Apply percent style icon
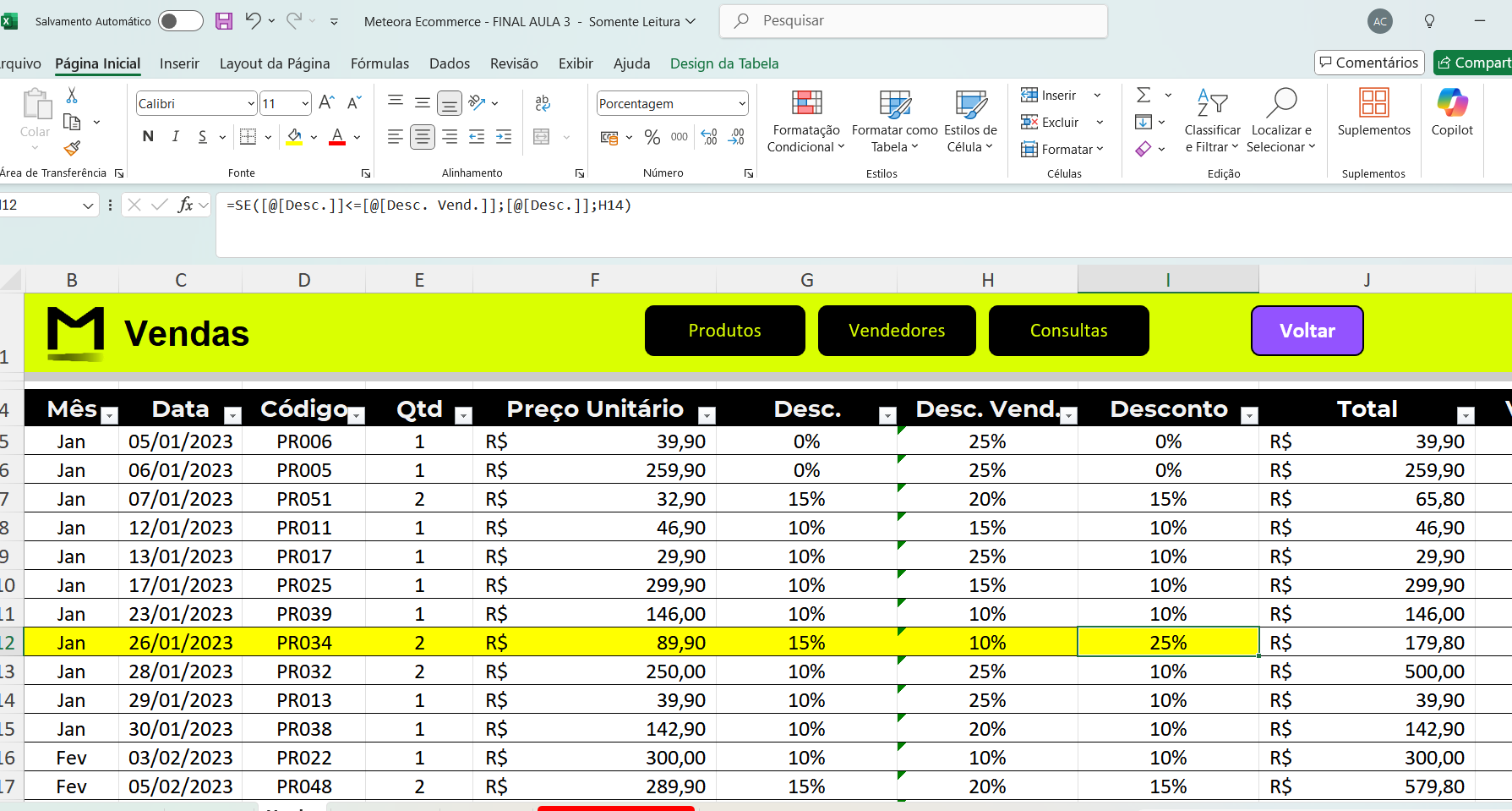Viewport: 1512px width, 811px height. [652, 137]
